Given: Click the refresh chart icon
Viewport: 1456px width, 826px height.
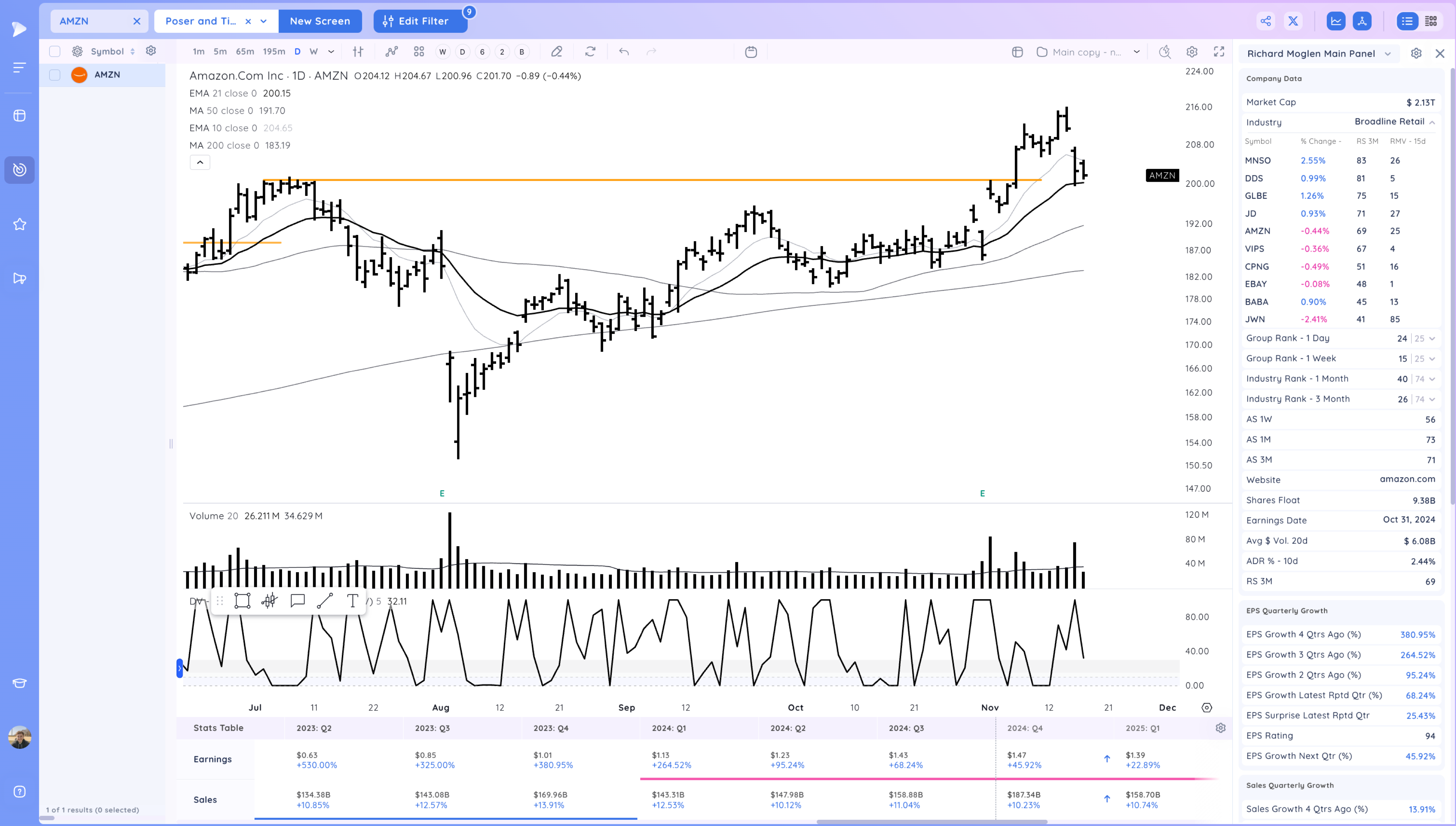Looking at the screenshot, I should (590, 52).
